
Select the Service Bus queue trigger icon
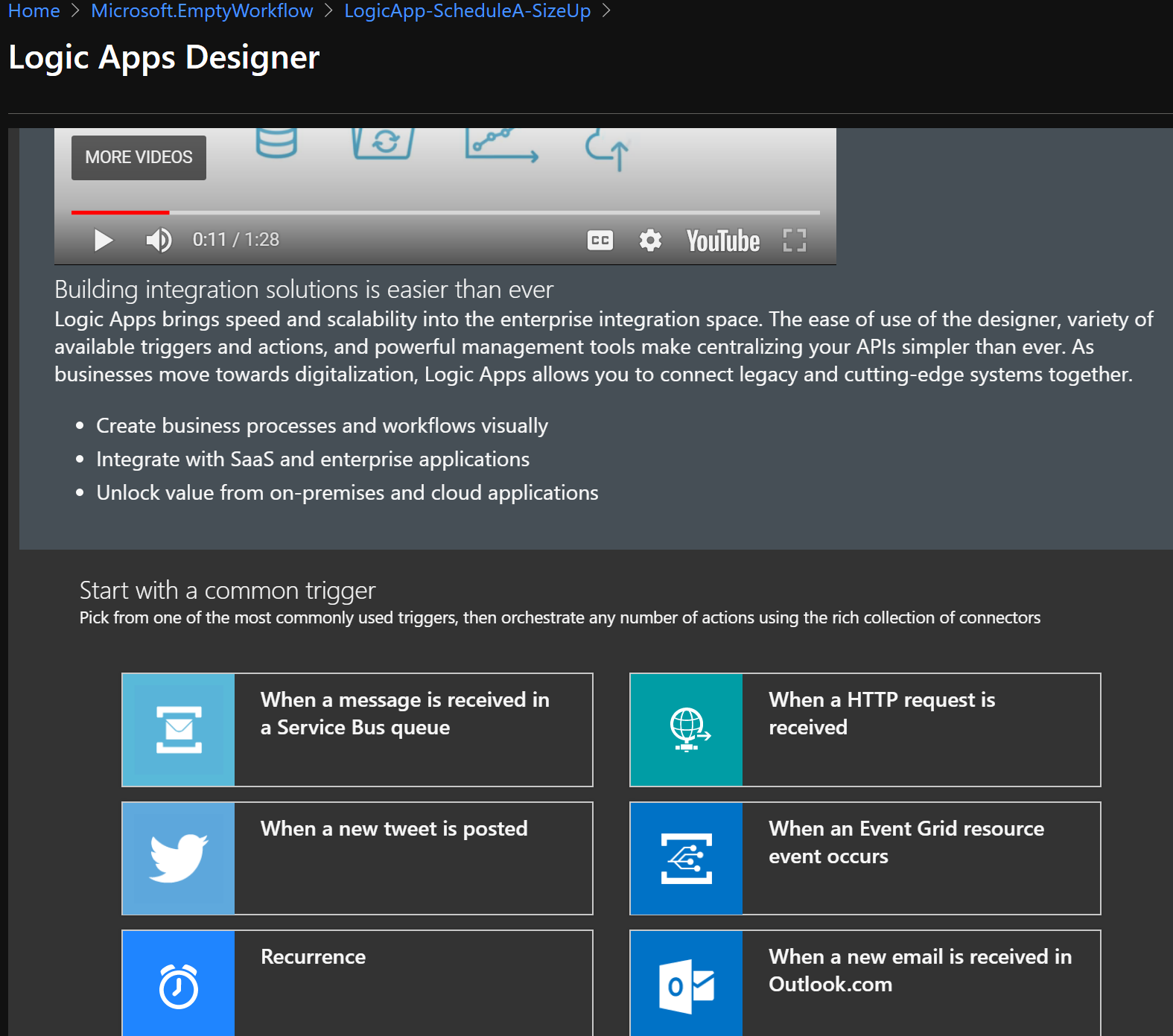coord(179,730)
